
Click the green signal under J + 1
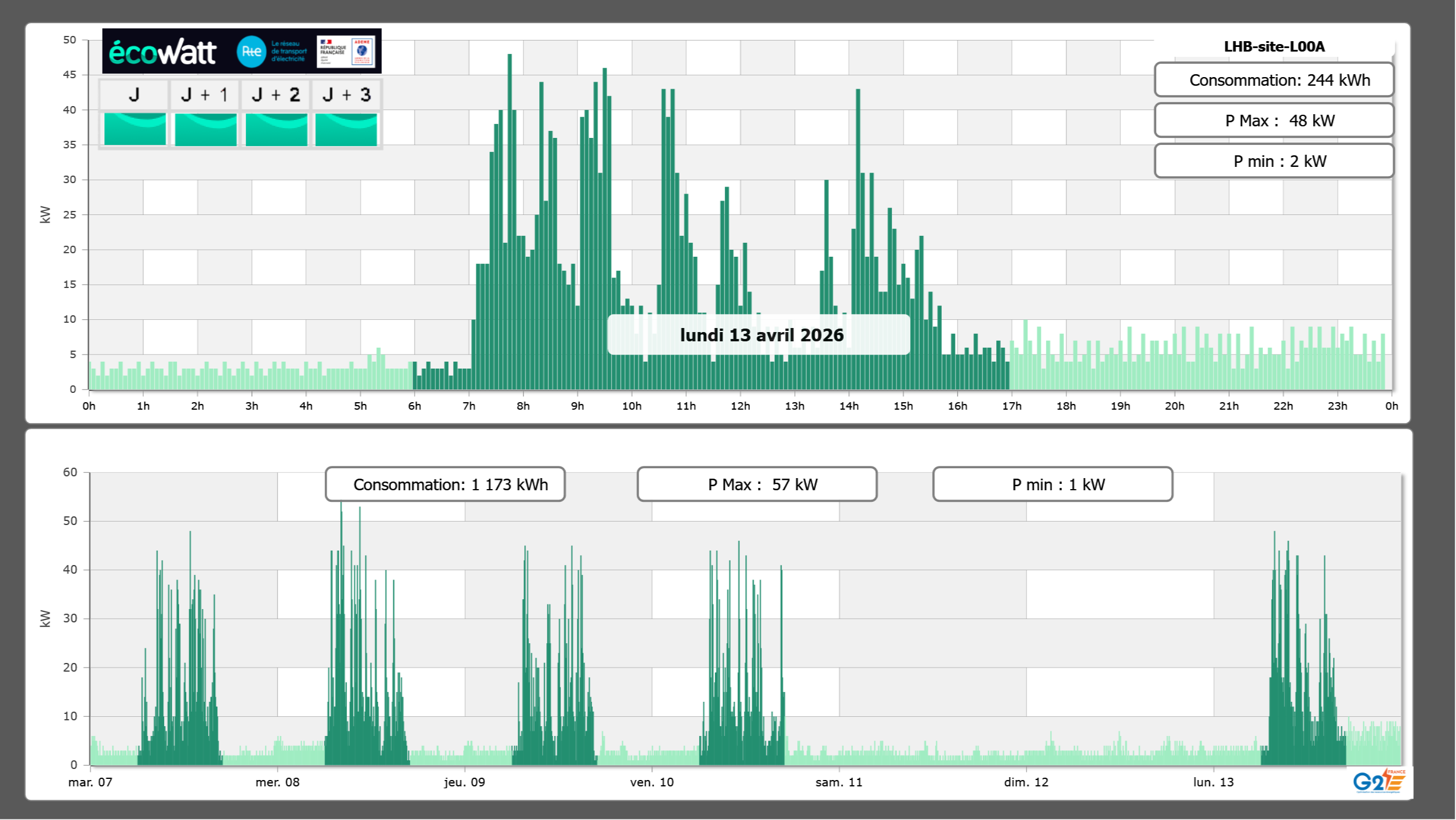(205, 129)
